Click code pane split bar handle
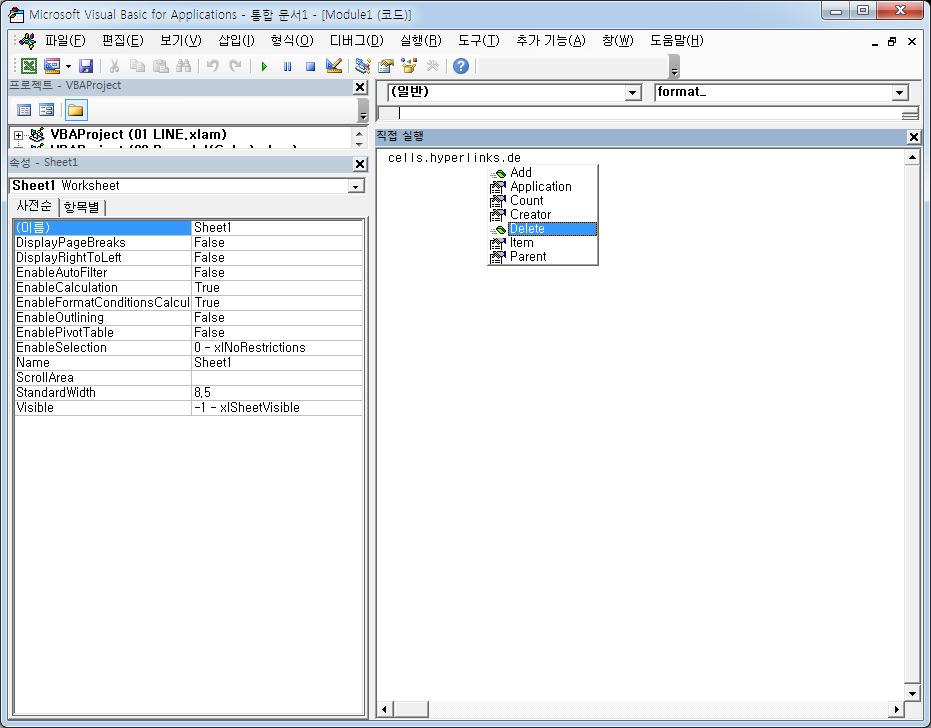 tap(910, 113)
